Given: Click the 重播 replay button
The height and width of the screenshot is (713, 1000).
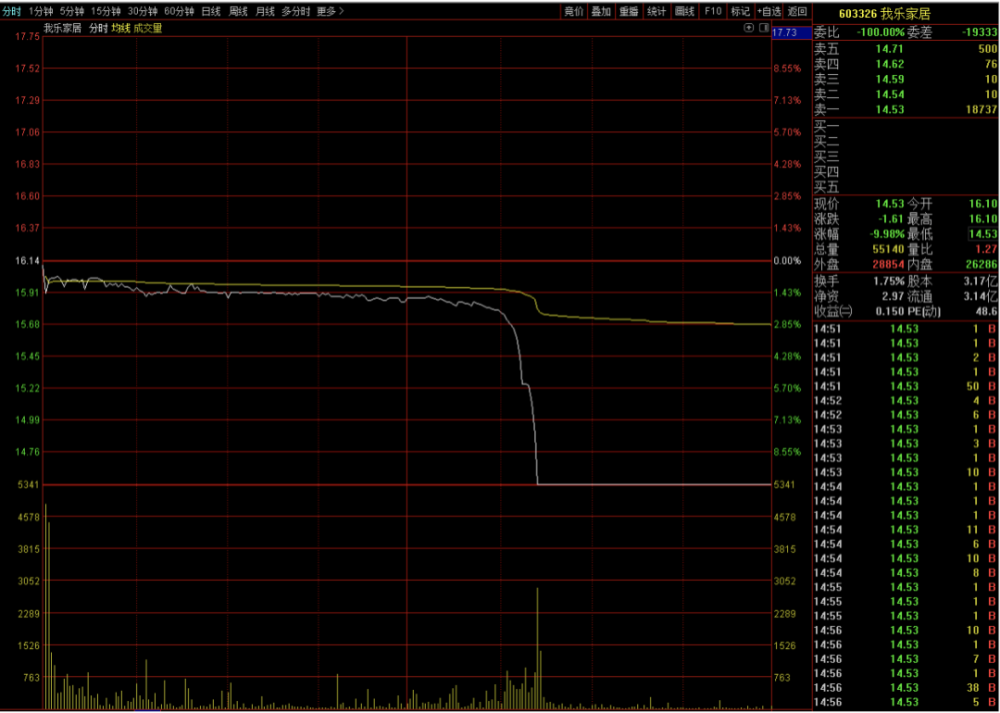Looking at the screenshot, I should pyautogui.click(x=629, y=11).
